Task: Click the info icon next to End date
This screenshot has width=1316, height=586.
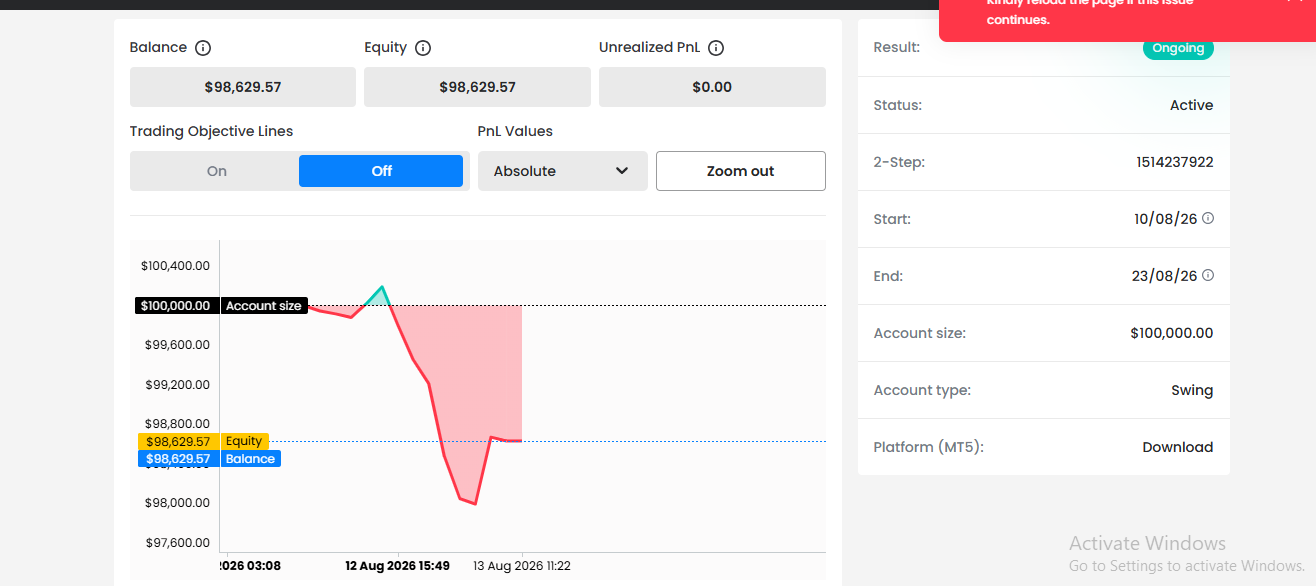Action: (x=1208, y=275)
